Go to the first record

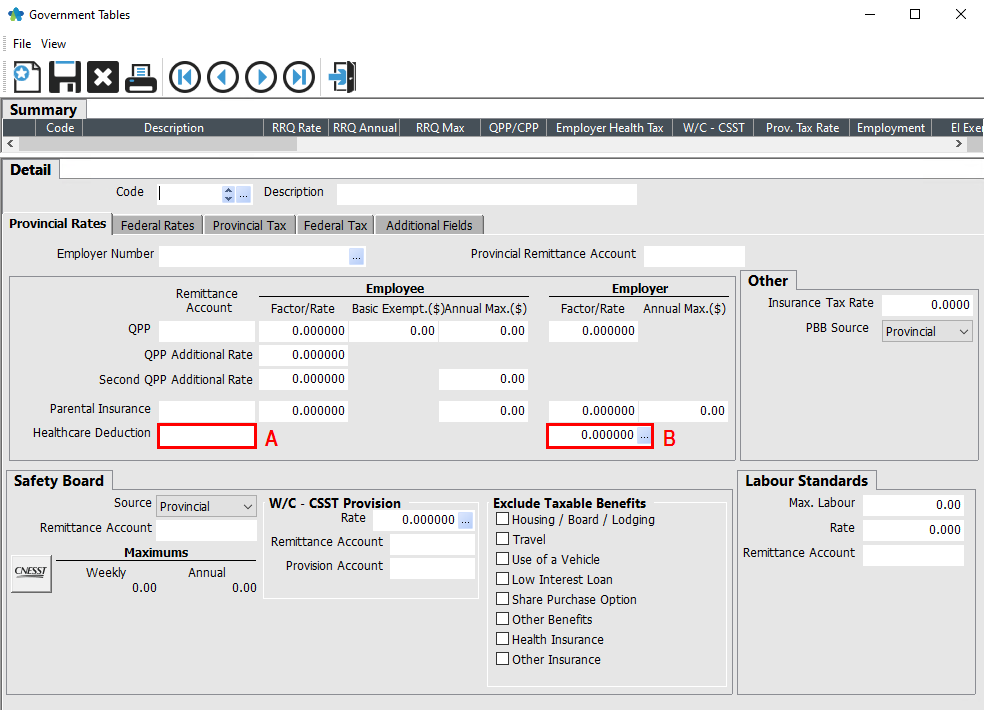185,77
